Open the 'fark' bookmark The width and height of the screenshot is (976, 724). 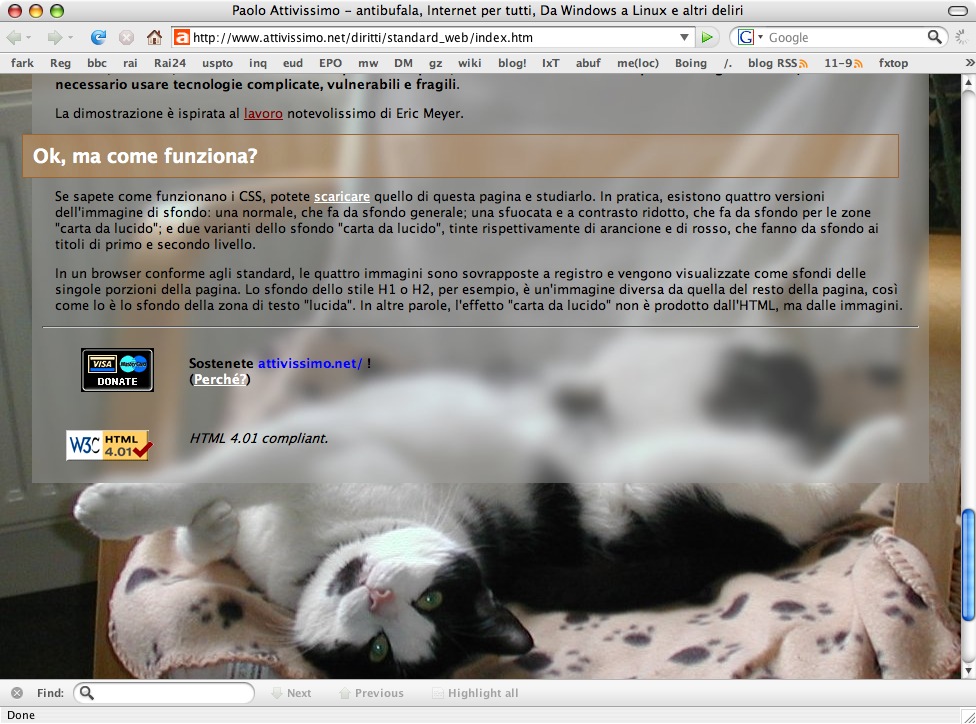click(22, 63)
